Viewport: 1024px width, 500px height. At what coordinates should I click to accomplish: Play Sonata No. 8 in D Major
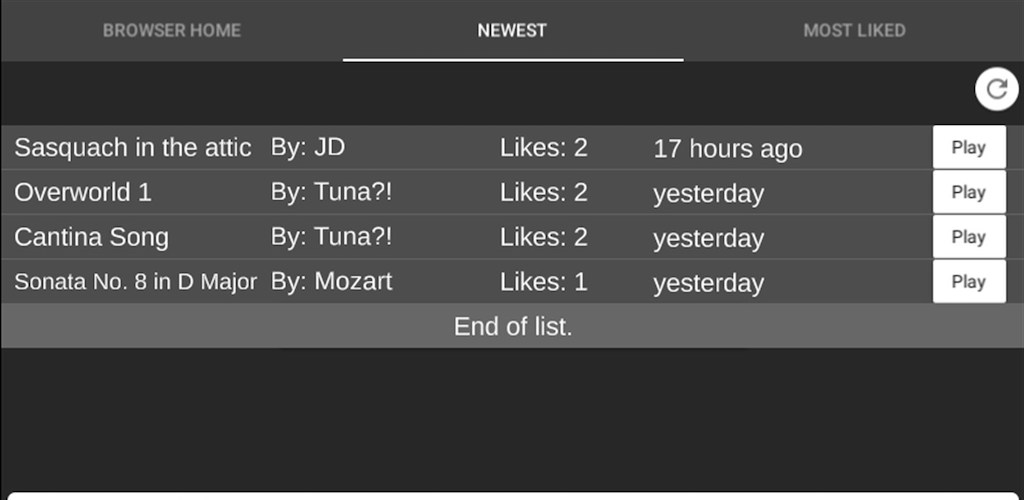coord(968,282)
